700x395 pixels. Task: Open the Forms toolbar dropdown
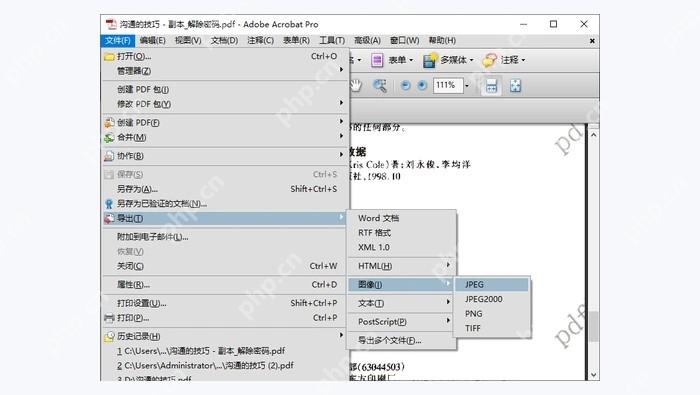tap(411, 60)
